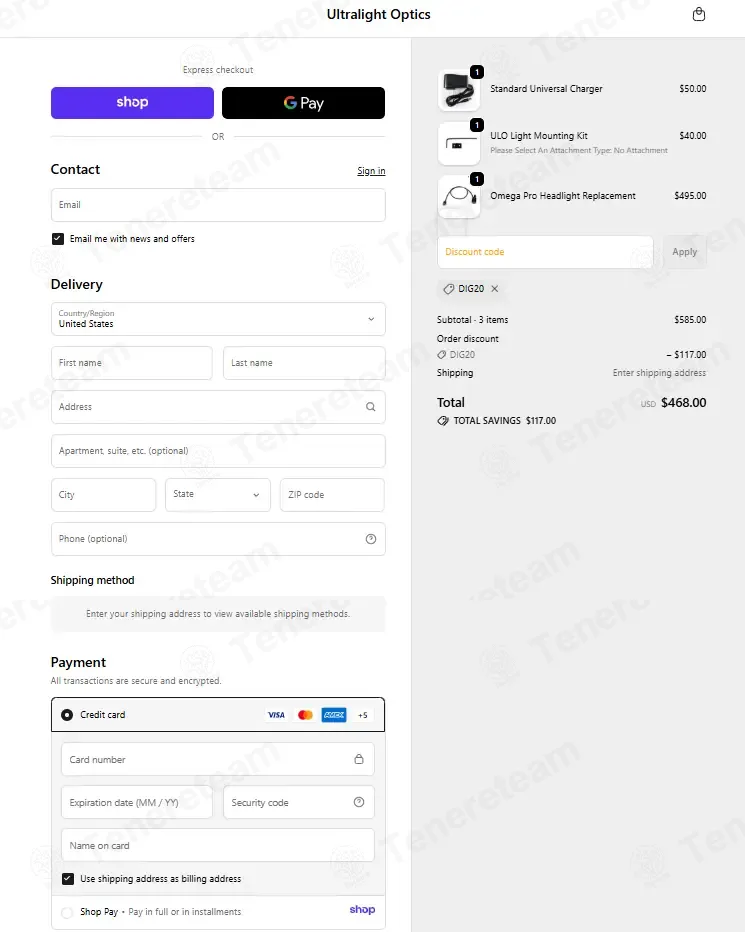Remove the DIG20 discount code
The width and height of the screenshot is (745, 932).
[494, 289]
